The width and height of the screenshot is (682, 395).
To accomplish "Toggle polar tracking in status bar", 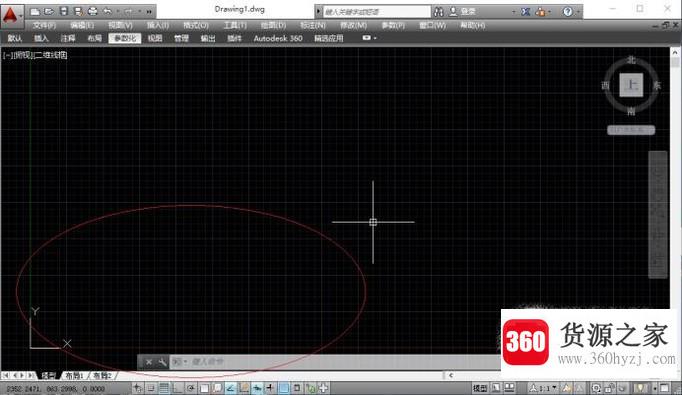I will click(191, 388).
